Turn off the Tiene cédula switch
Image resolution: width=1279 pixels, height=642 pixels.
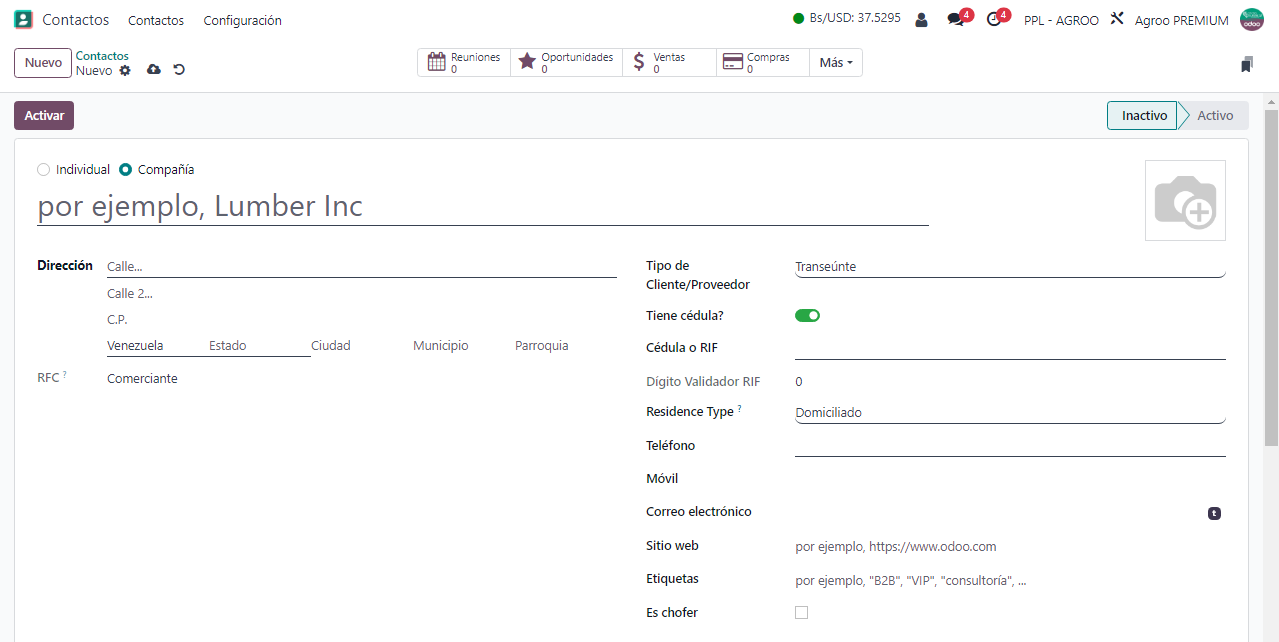[807, 316]
